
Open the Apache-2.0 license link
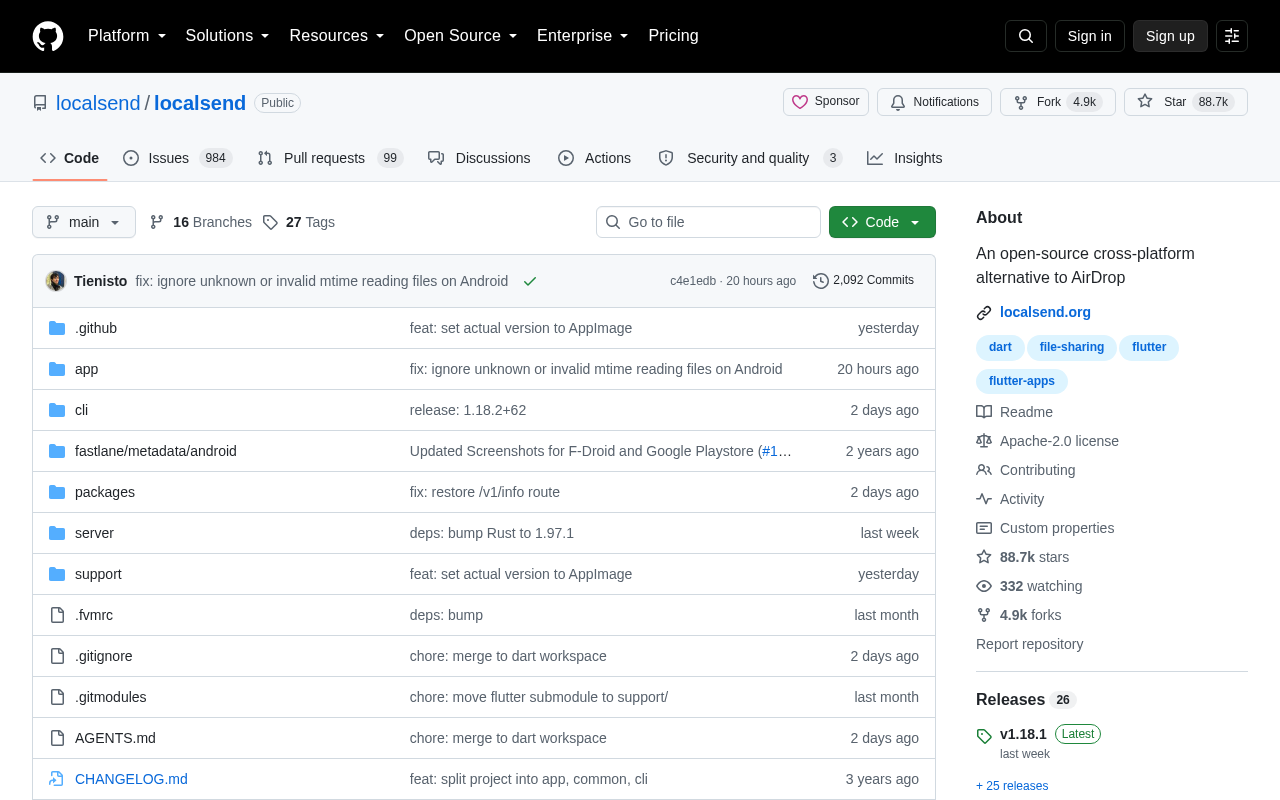[1048, 441]
